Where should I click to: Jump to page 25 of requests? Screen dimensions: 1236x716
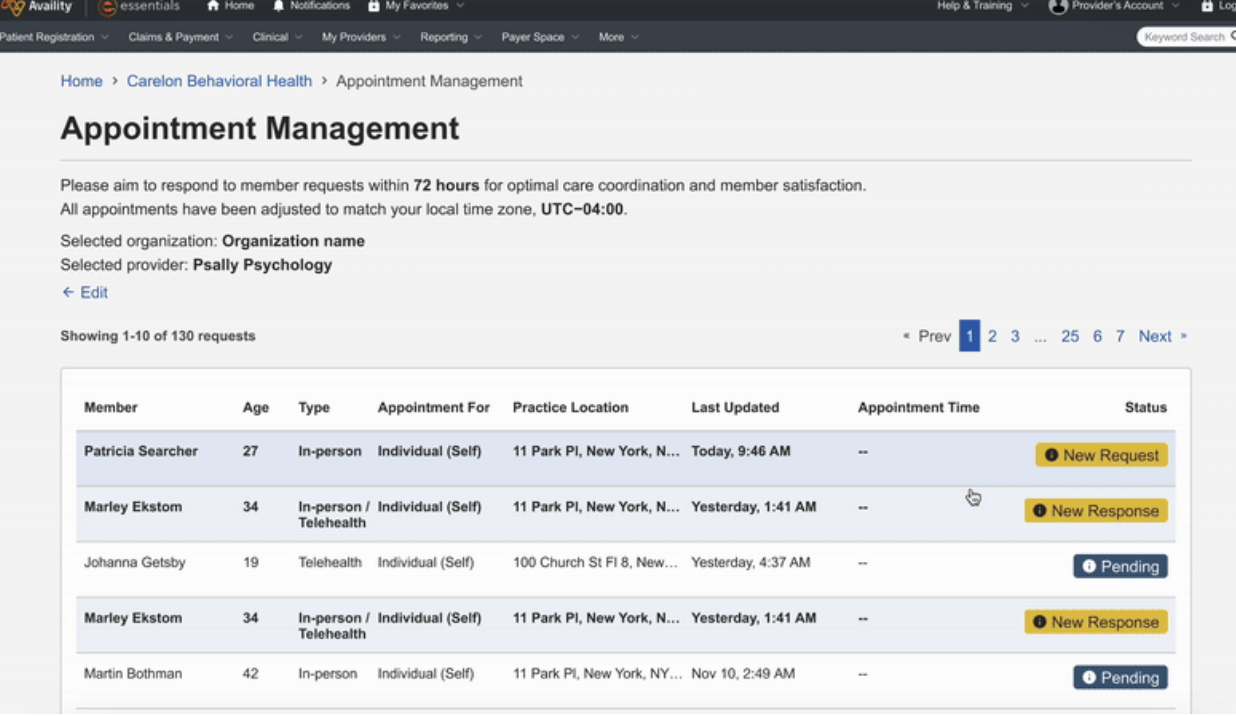coord(1070,336)
